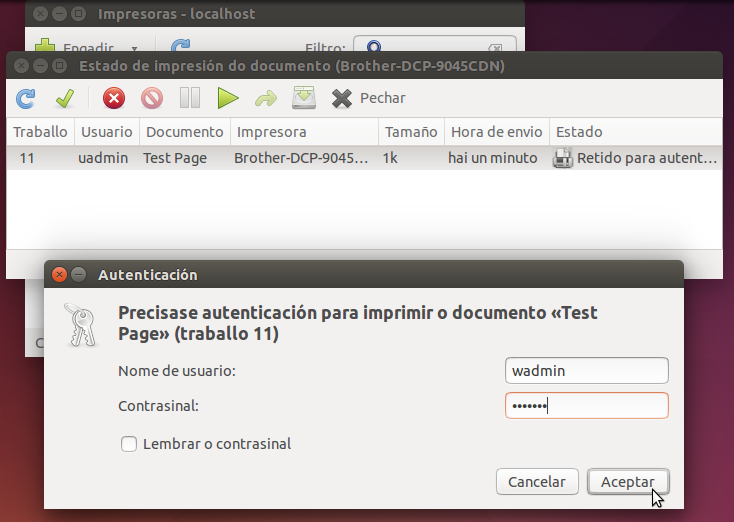Click the refresh icon in Impresoras window
734x522 pixels.
coord(181,45)
